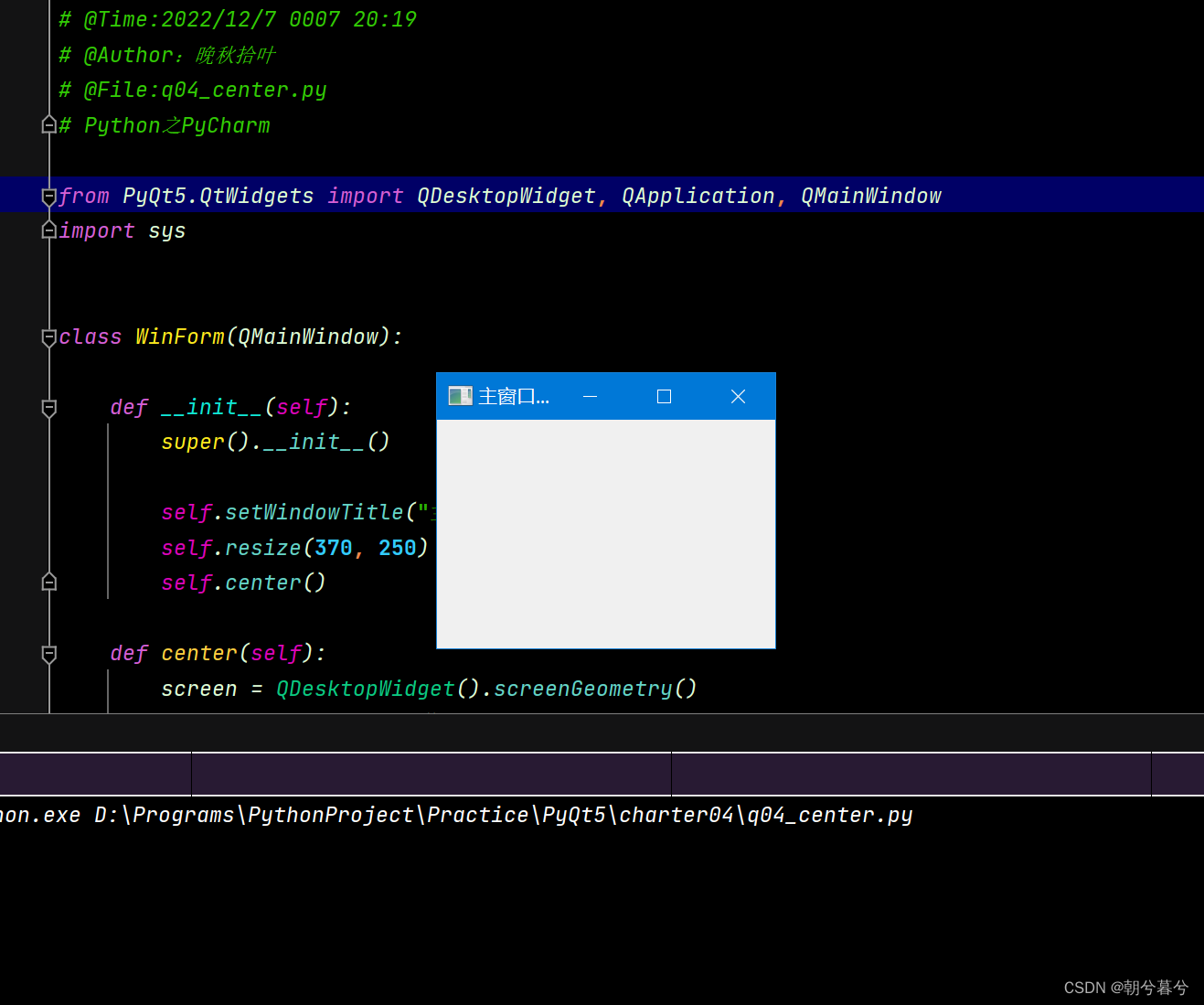Toggle code folding for the center method
This screenshot has width=1204, height=1005.
(x=48, y=654)
